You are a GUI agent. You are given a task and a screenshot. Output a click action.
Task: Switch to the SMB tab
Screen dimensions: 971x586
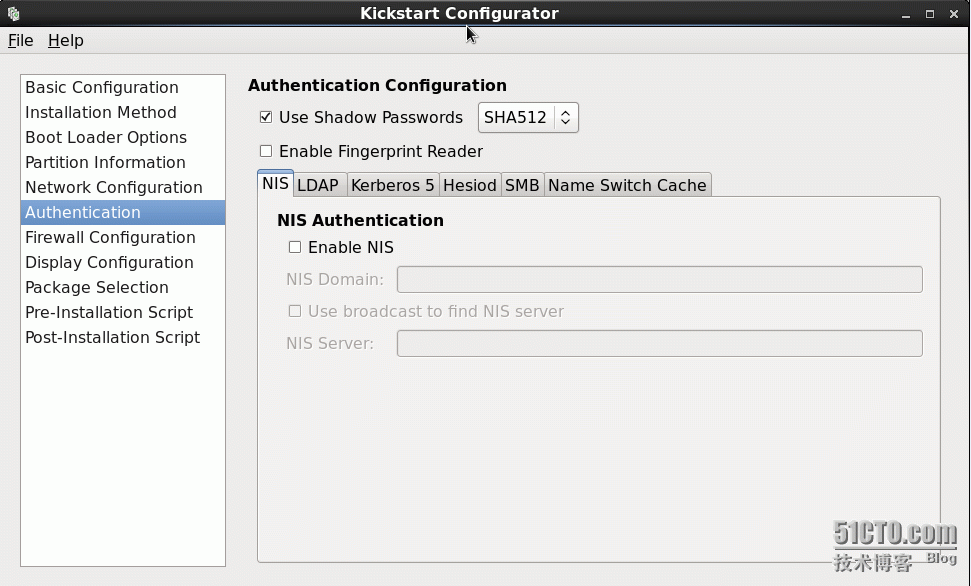click(x=522, y=185)
